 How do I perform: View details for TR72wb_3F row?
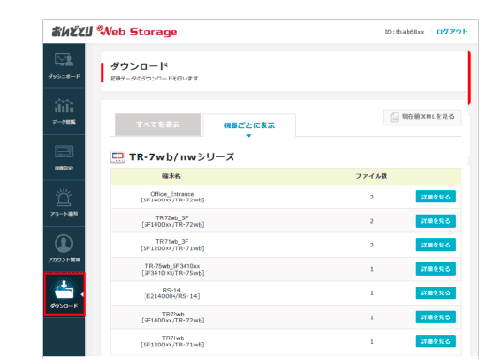(x=435, y=221)
